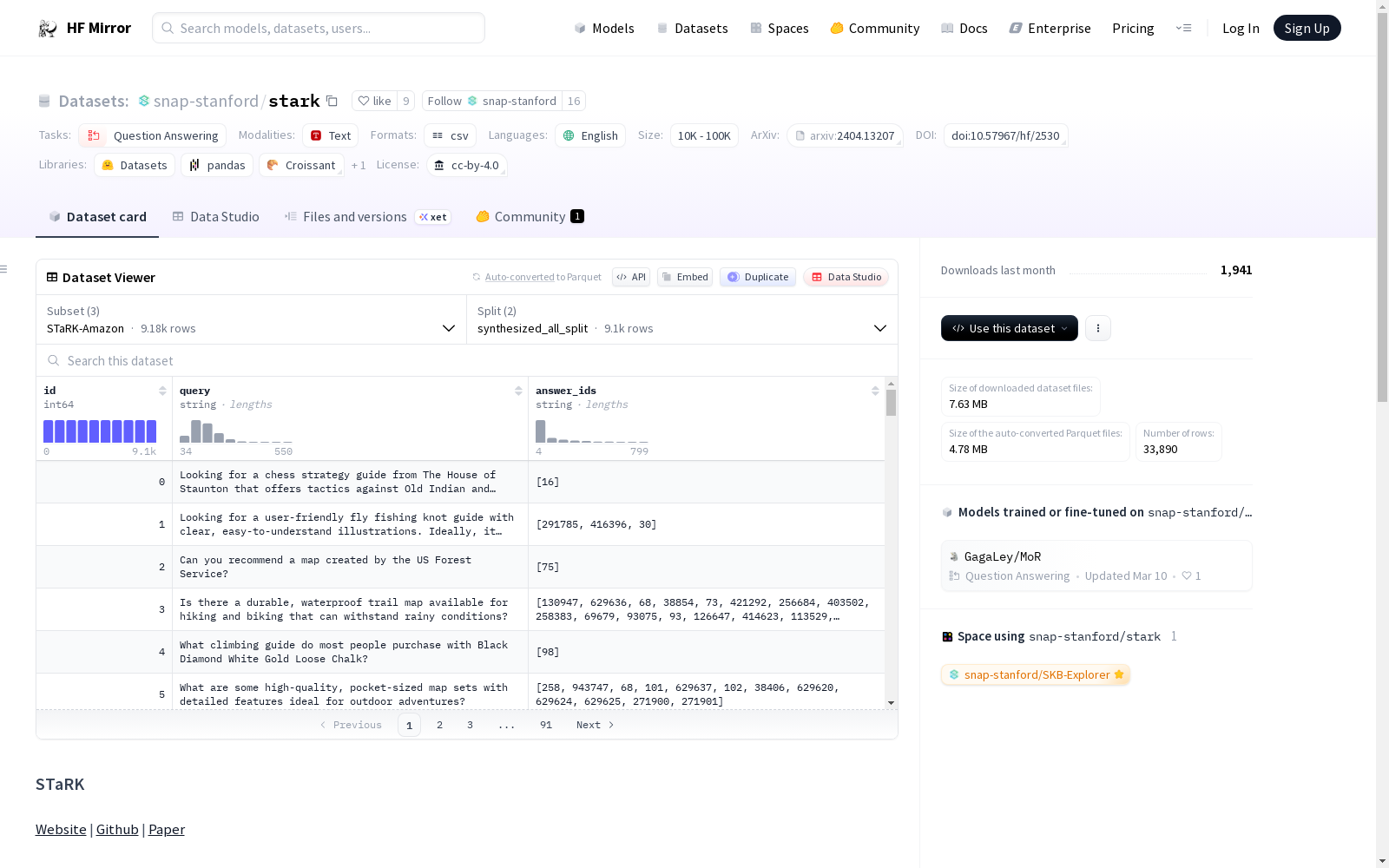The height and width of the screenshot is (868, 1389).
Task: Click the csv format tag
Action: click(451, 135)
